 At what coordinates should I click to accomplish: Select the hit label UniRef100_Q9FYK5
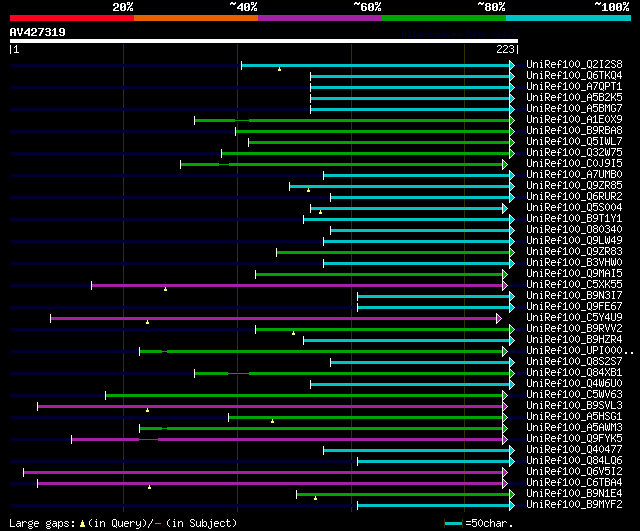[x=574, y=439]
